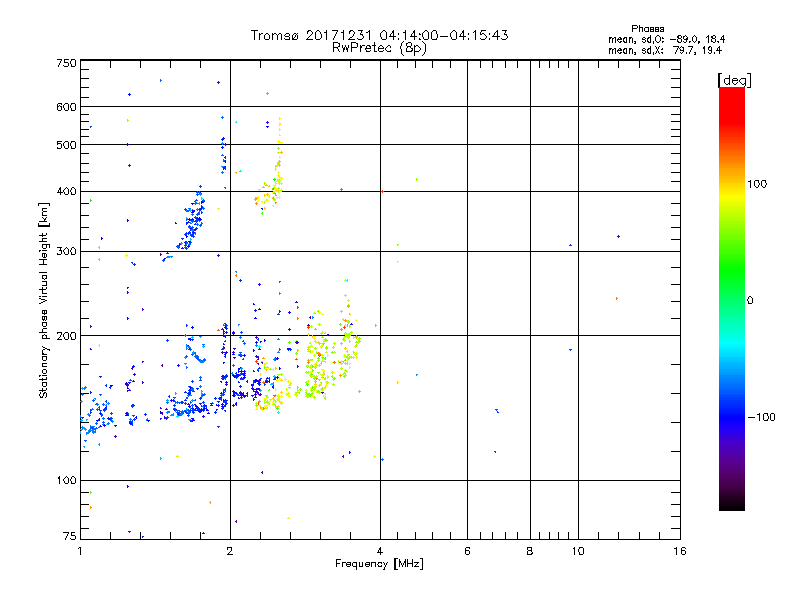800x600 pixels.
Task: Click the 'Frequency [MHz]' x-axis label
Action: [x=379, y=564]
